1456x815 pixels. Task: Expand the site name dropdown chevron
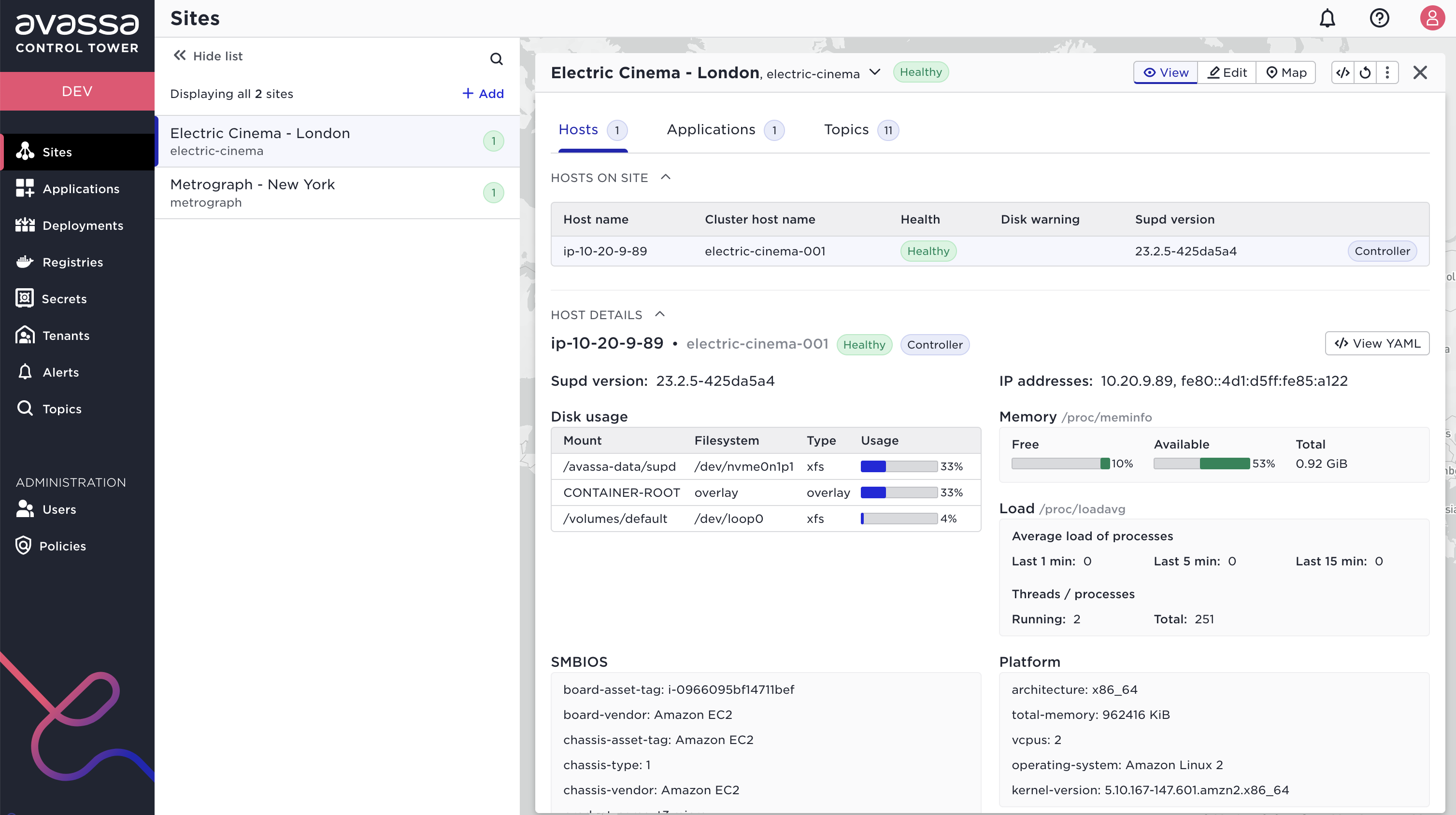(x=874, y=72)
